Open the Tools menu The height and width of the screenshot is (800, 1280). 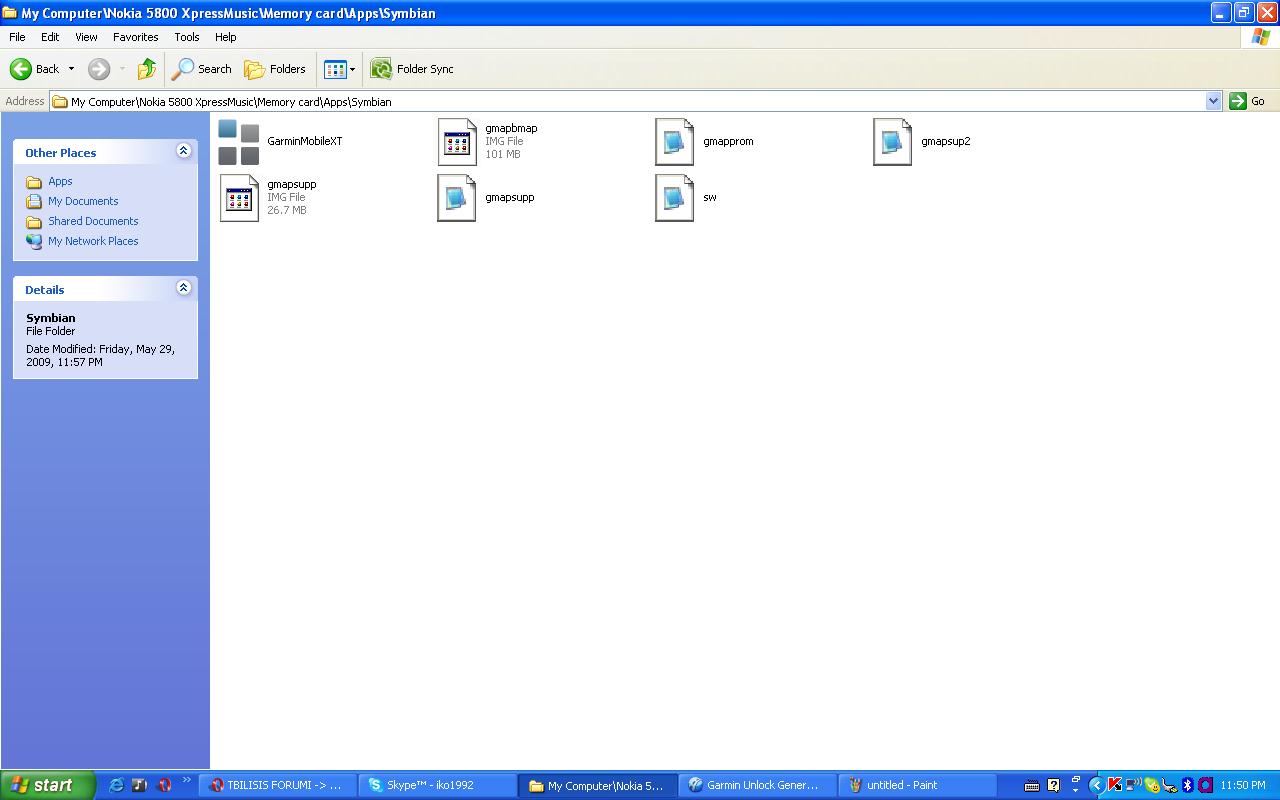pos(187,37)
